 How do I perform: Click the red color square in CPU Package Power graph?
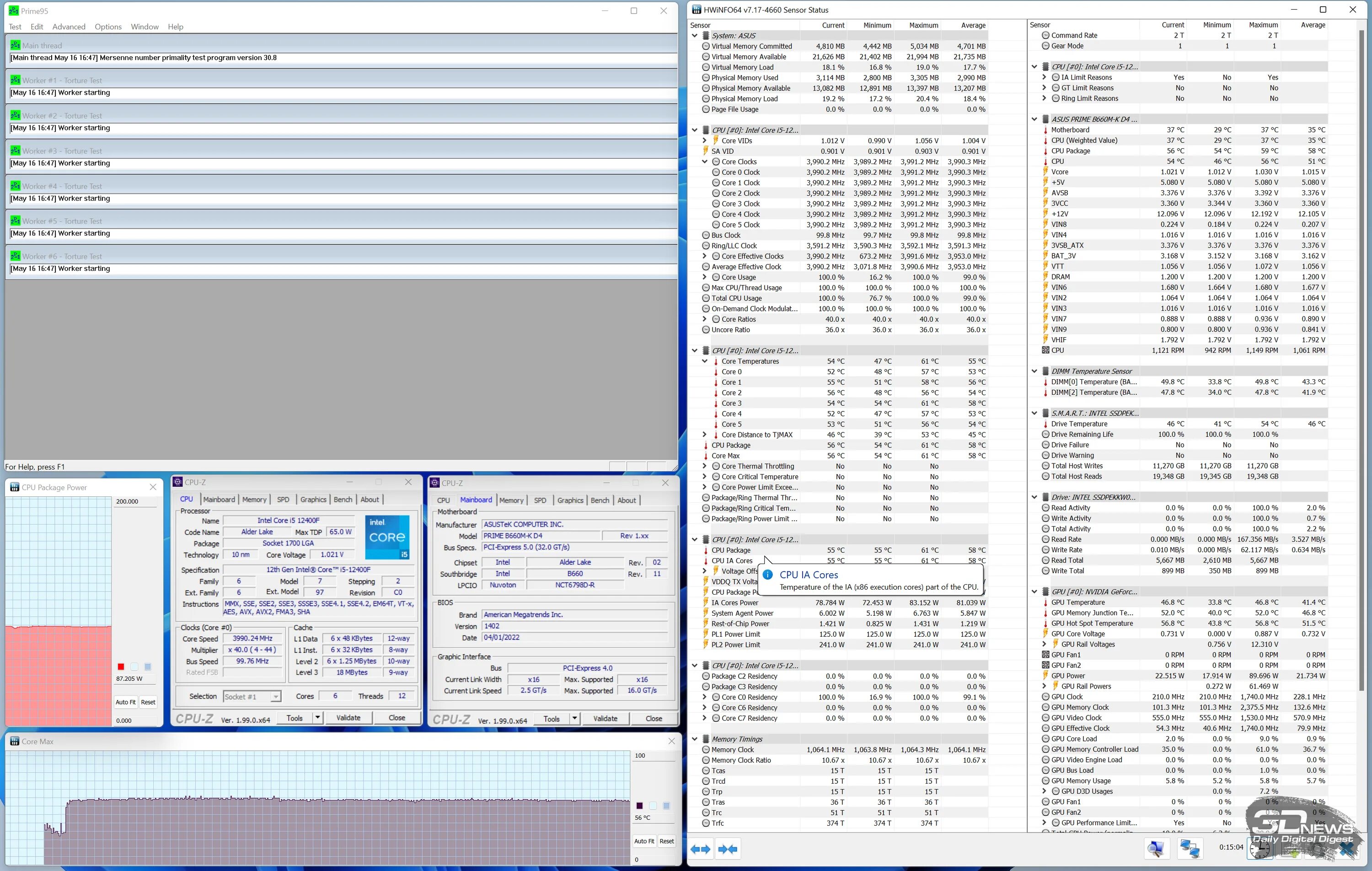click(121, 667)
